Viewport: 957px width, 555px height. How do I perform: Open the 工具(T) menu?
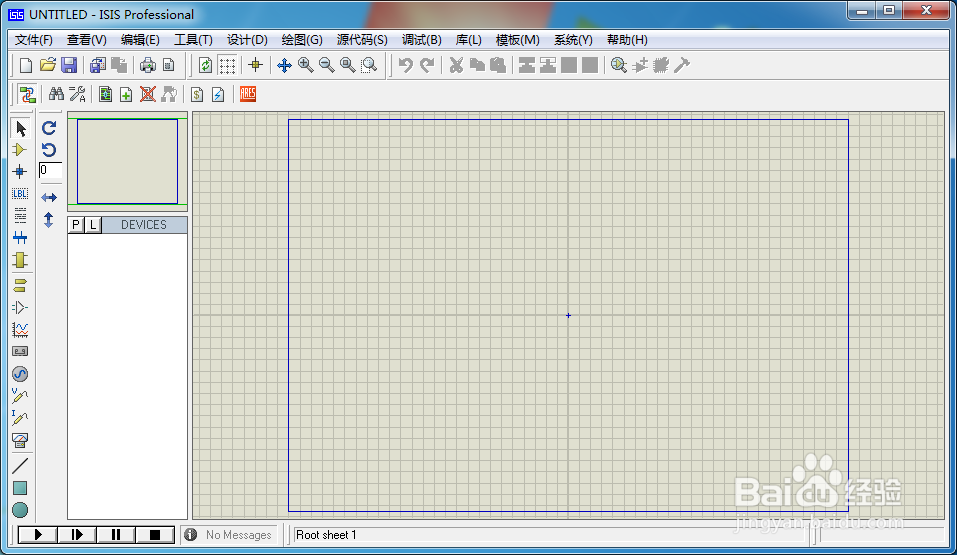[x=193, y=40]
